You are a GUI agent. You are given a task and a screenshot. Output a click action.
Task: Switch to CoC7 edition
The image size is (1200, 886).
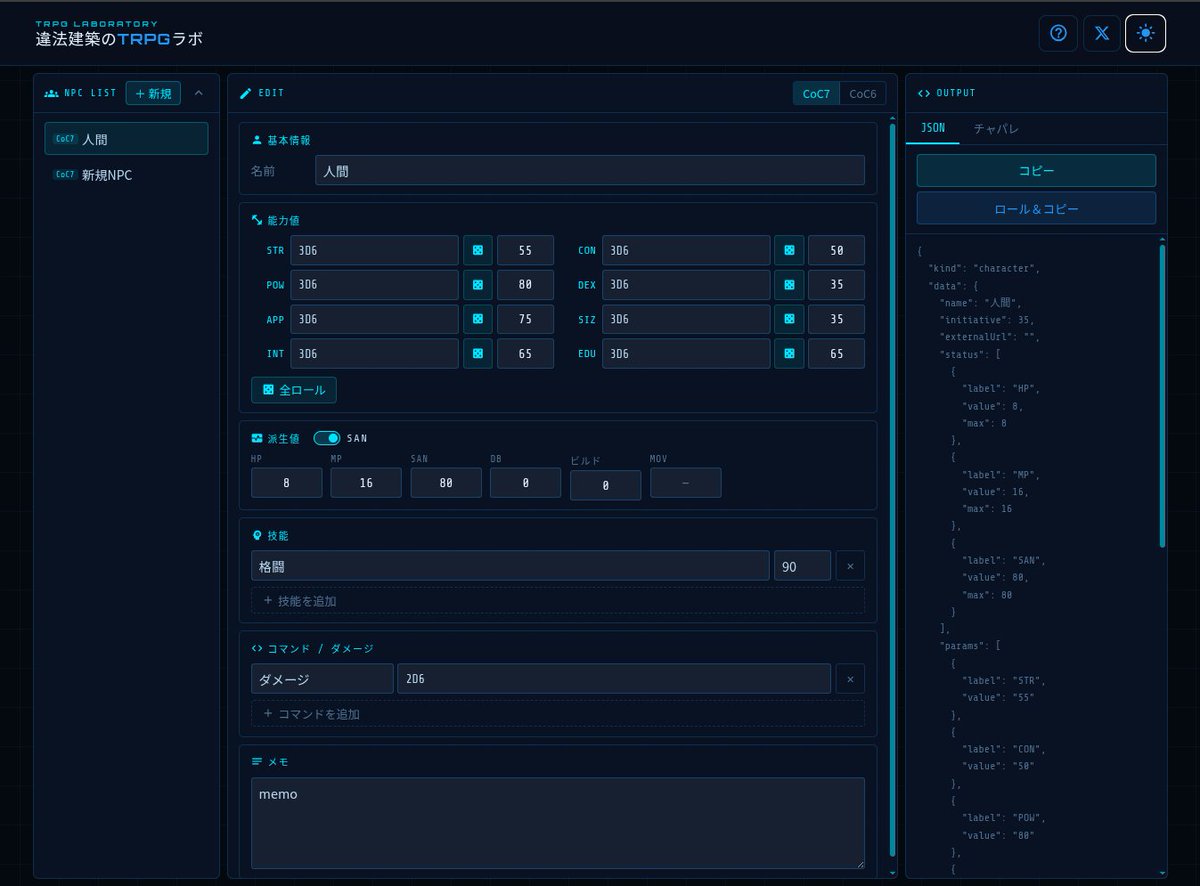pos(816,94)
